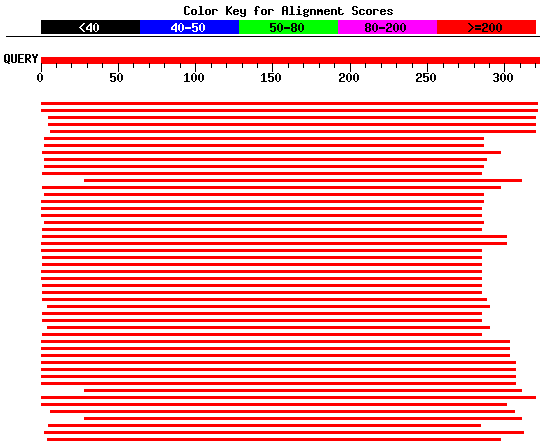Click the third alignment hit bar from top
This screenshot has width=543, height=444.
[292, 117]
